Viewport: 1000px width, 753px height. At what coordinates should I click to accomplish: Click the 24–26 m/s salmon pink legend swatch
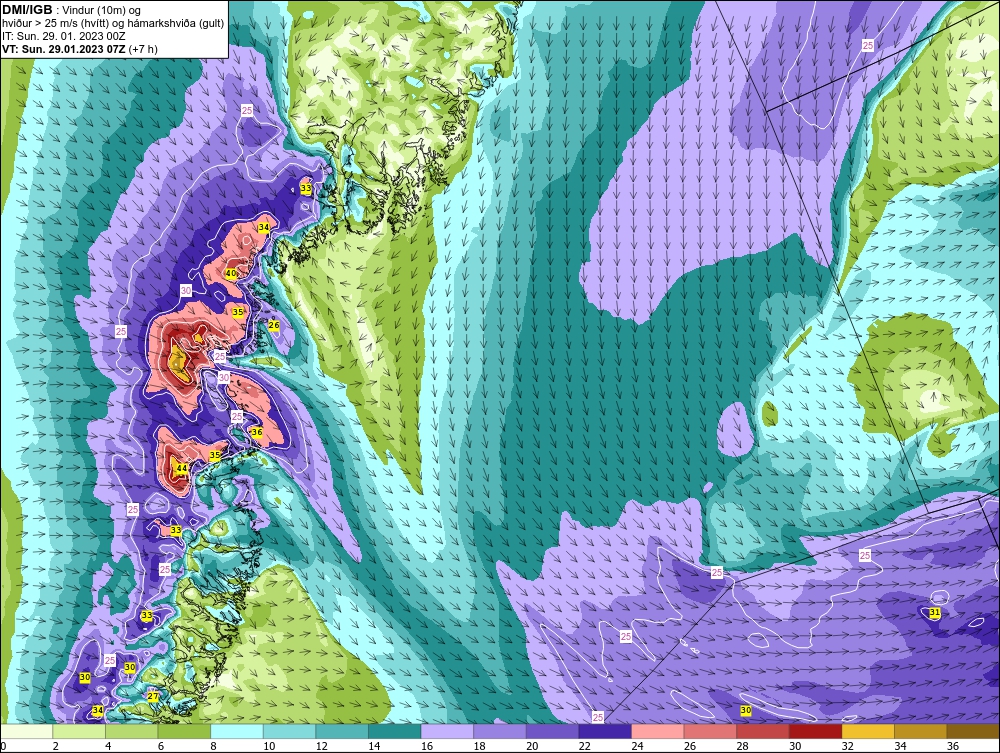click(658, 731)
